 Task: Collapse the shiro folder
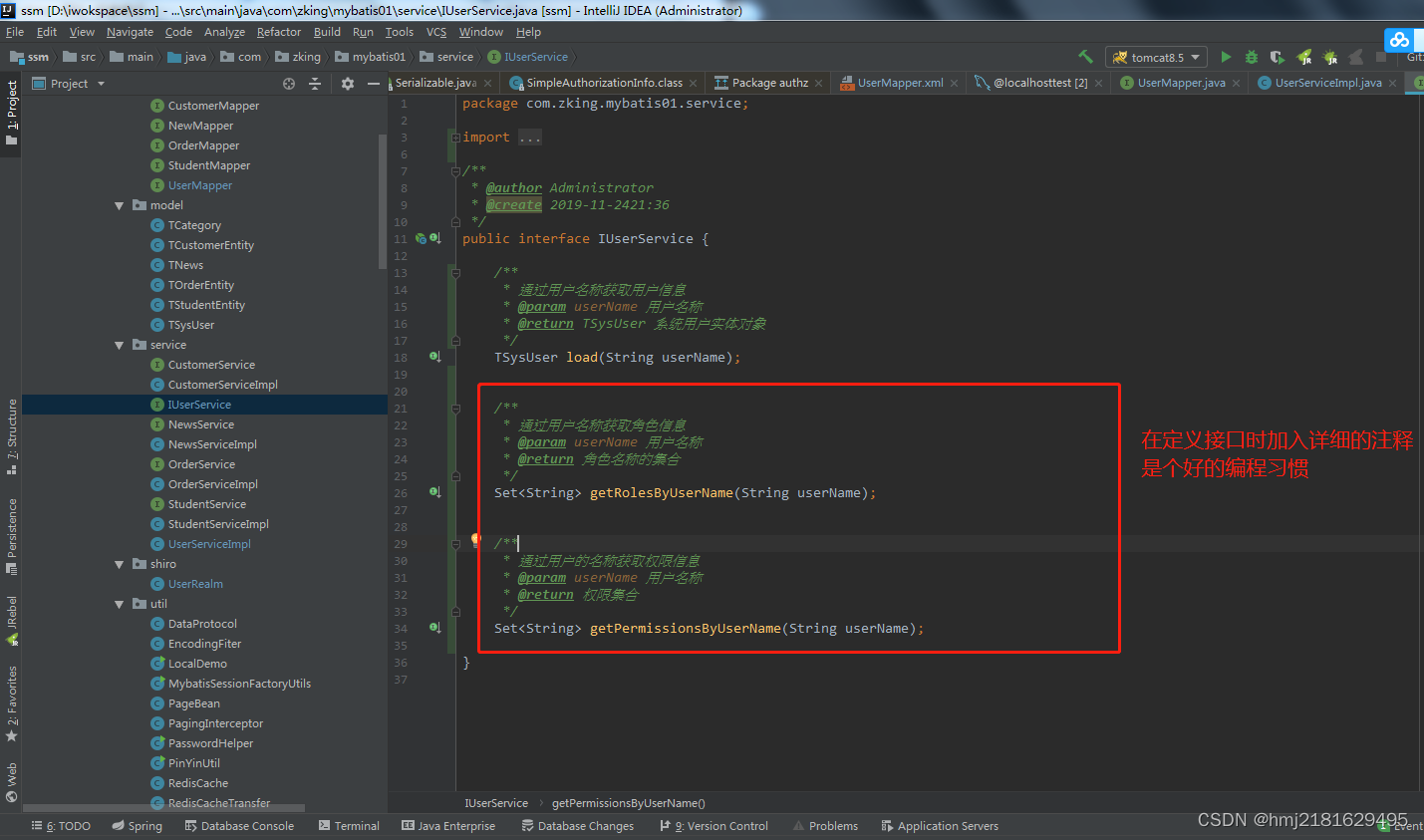coord(120,564)
